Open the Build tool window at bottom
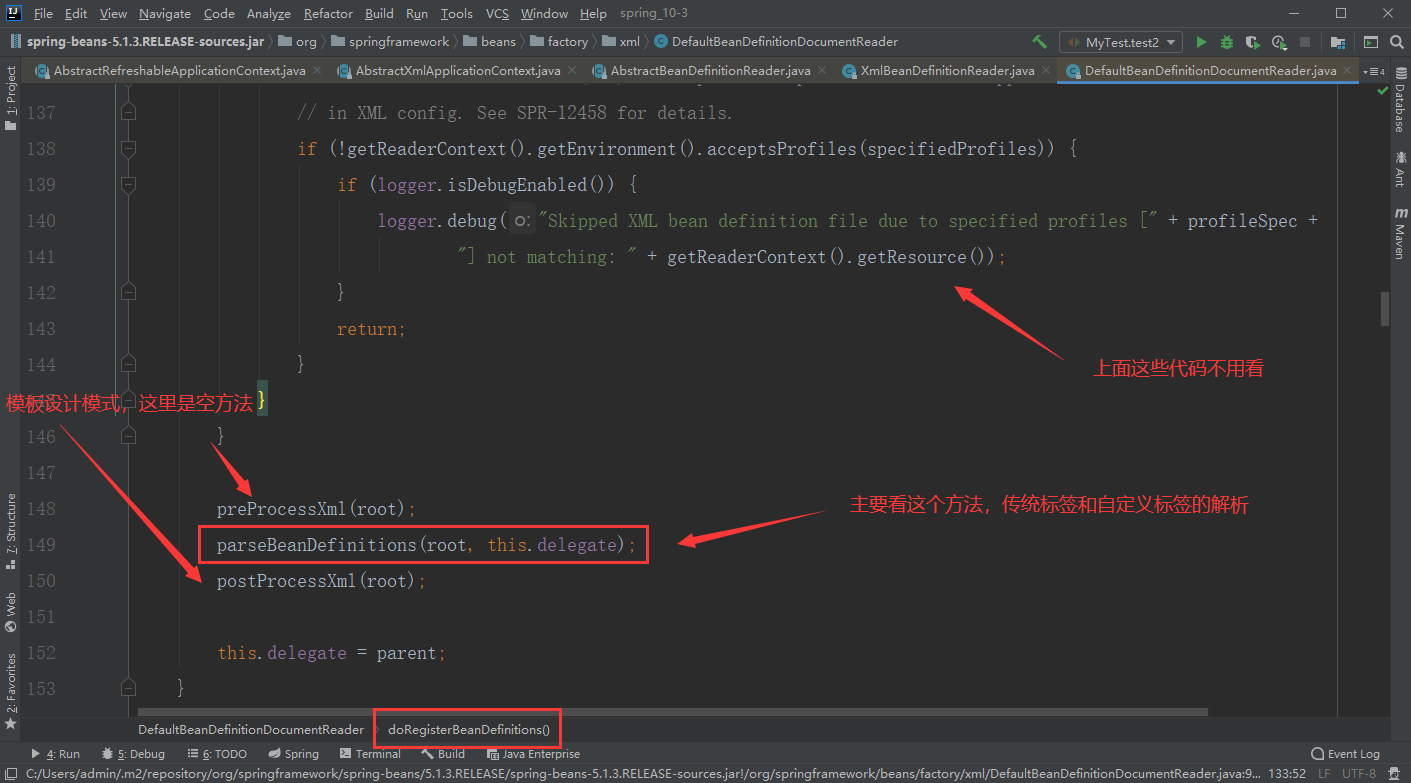The height and width of the screenshot is (783, 1411). [443, 754]
